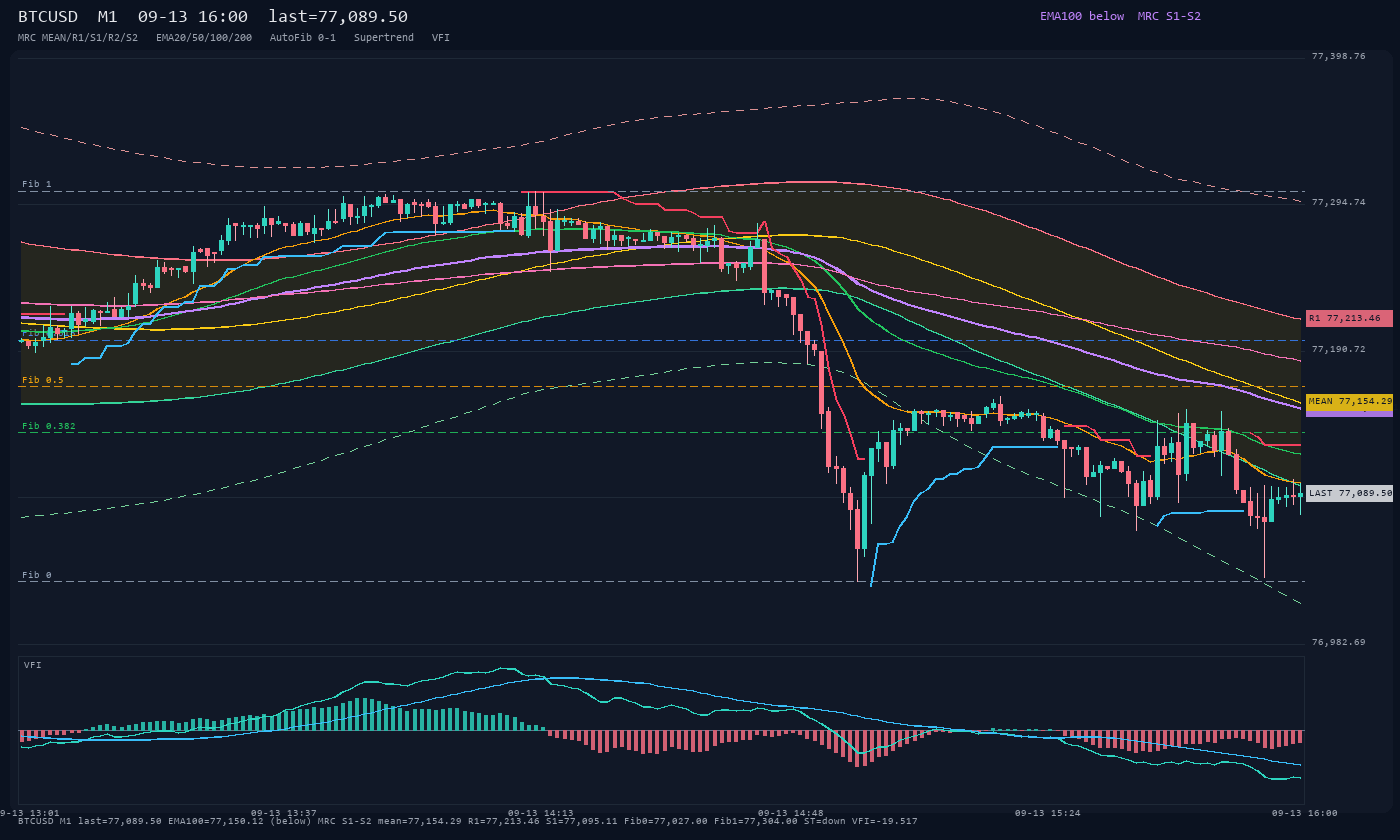1400x840 pixels.
Task: Click the 09-13 14:13 time axis label
Action: click(x=541, y=813)
